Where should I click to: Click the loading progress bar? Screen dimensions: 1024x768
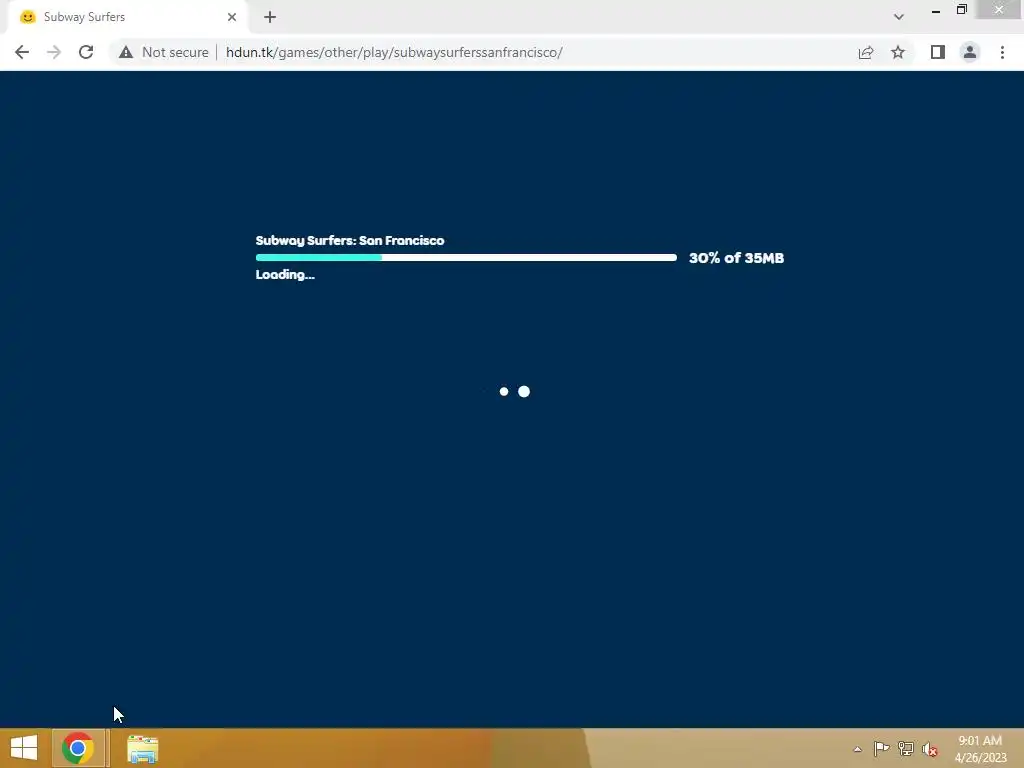coord(466,257)
